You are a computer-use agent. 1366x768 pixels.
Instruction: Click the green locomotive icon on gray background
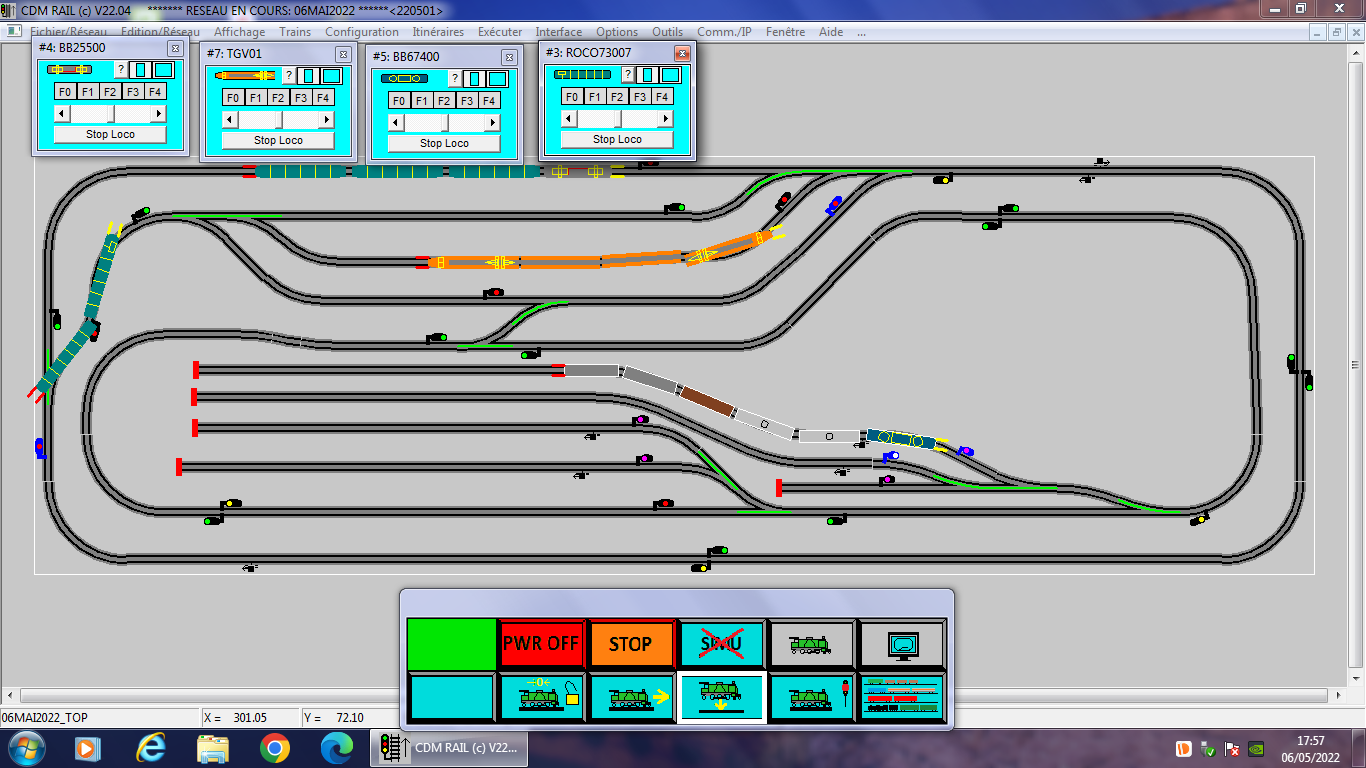[x=812, y=644]
